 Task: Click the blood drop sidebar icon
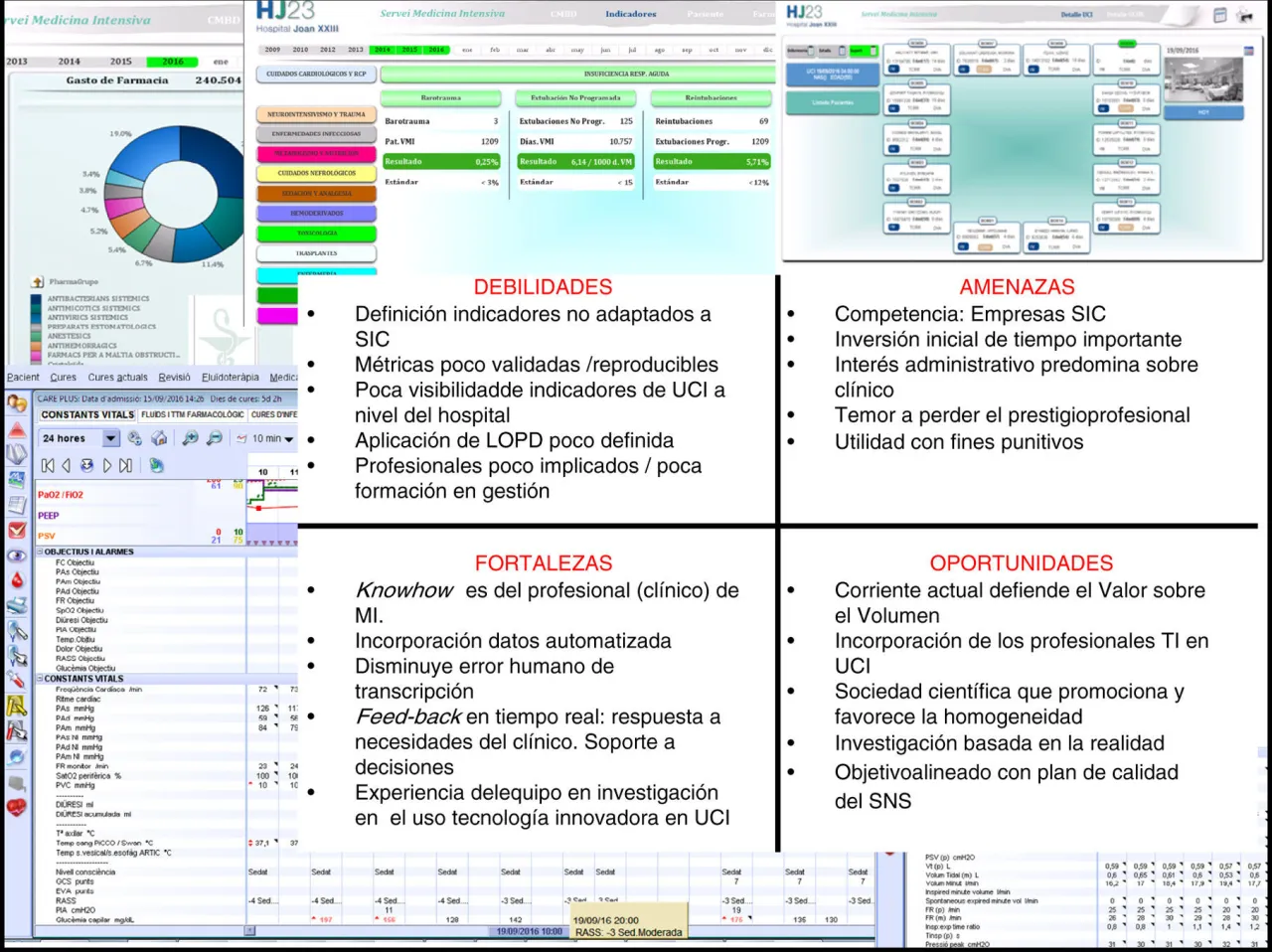(x=17, y=580)
